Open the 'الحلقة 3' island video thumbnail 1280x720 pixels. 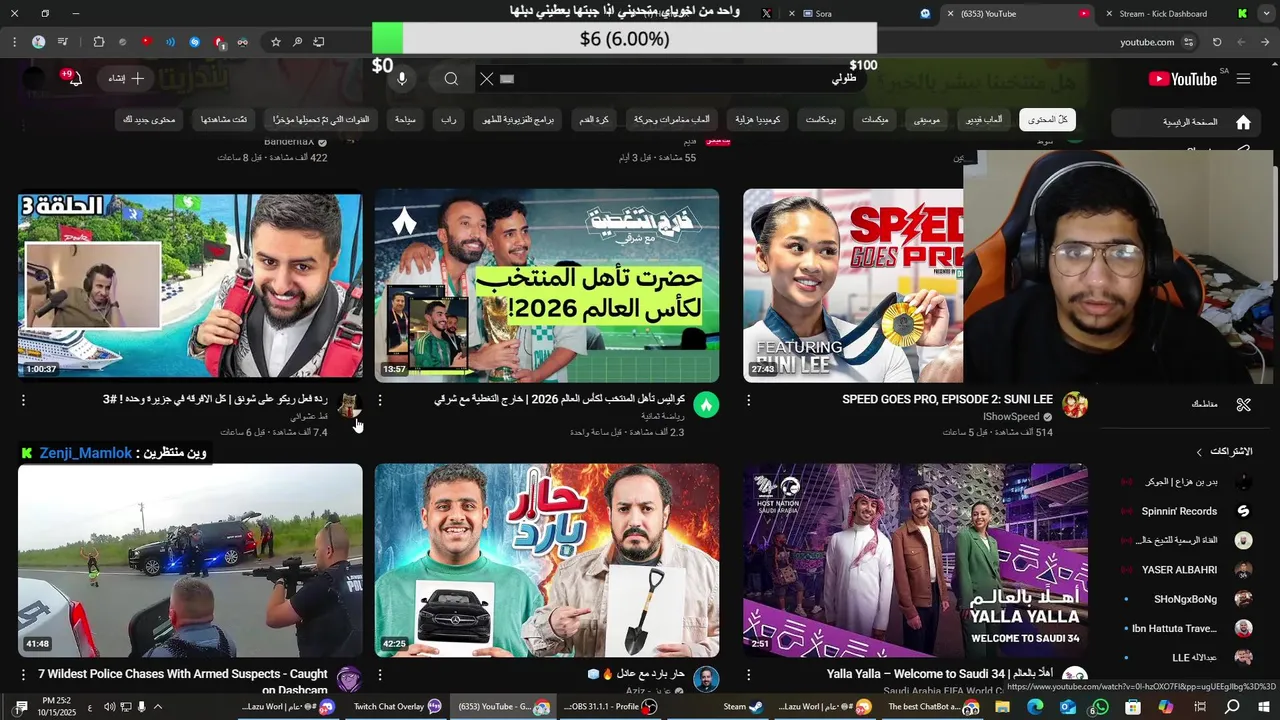tap(190, 286)
